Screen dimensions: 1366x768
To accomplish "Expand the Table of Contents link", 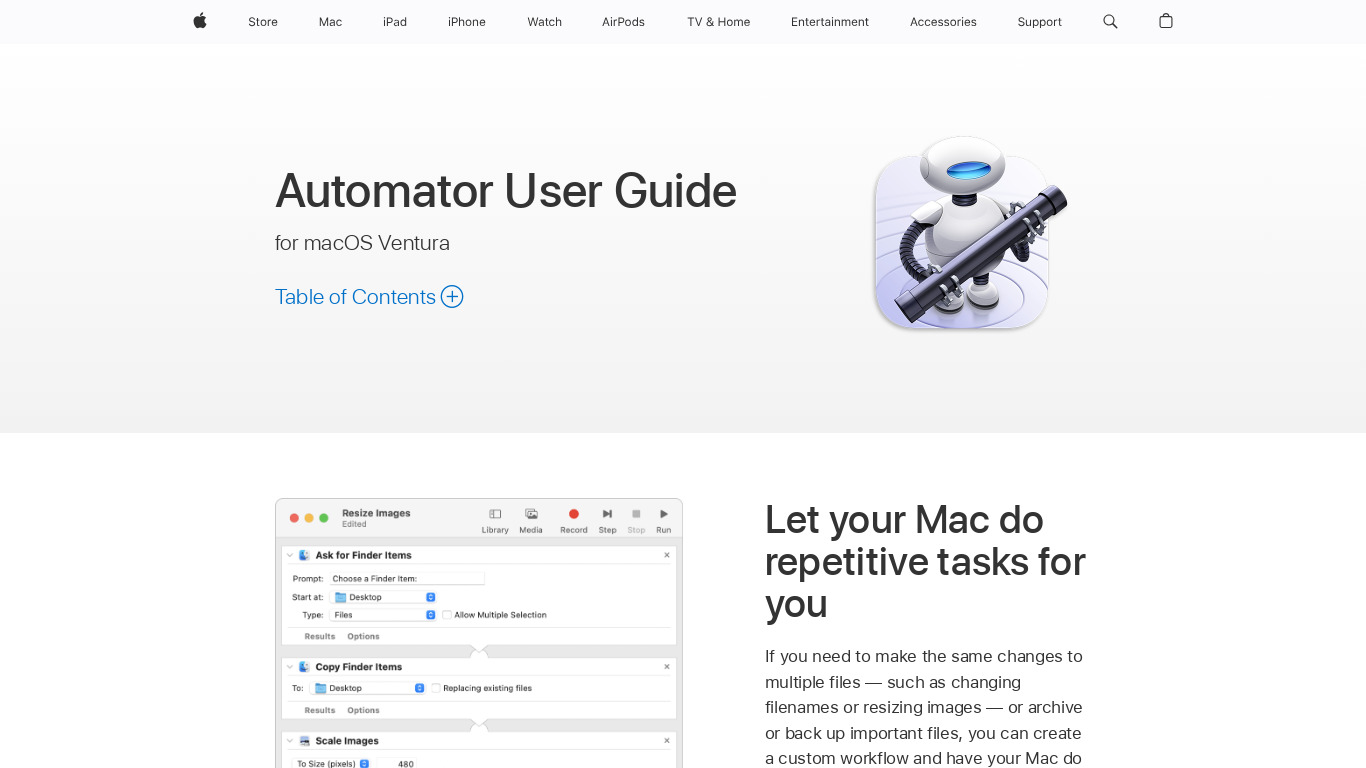I will click(369, 297).
